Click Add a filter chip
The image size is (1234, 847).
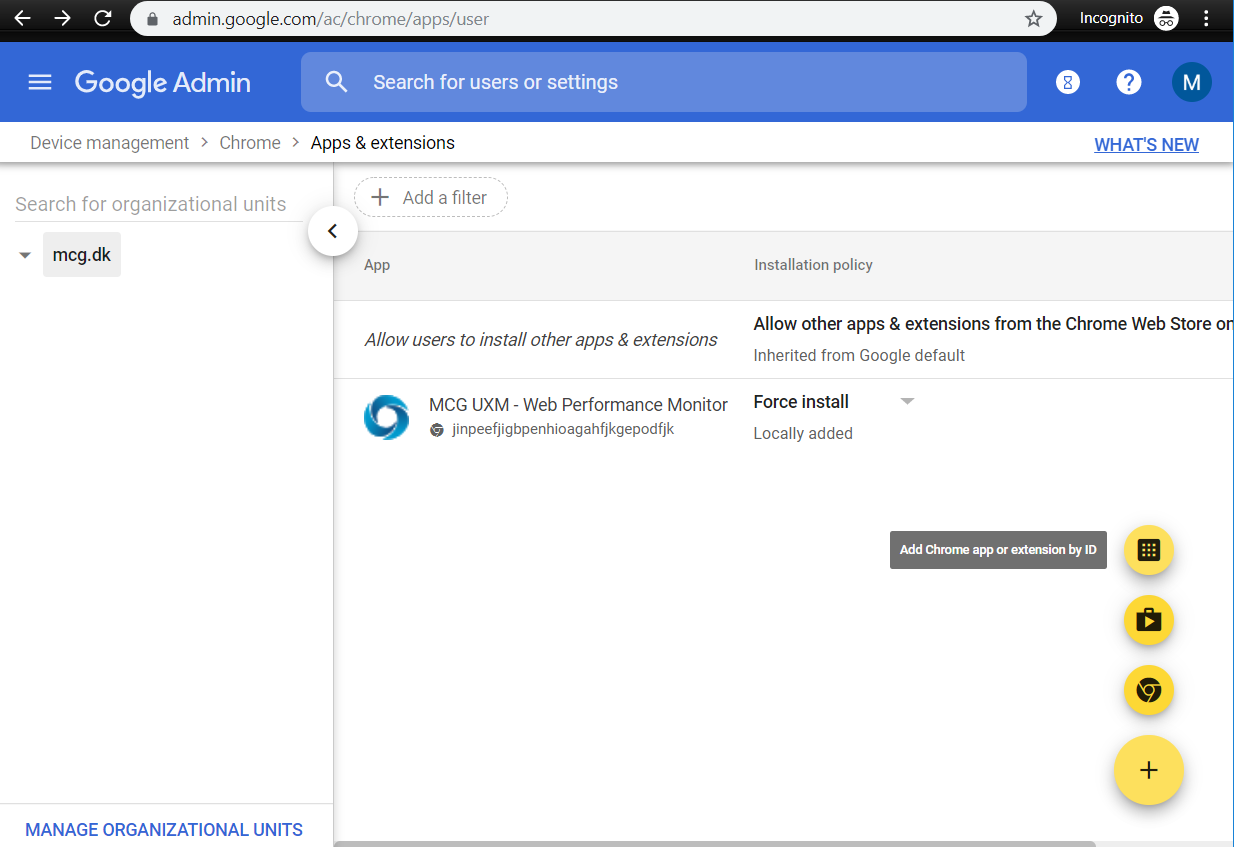click(x=431, y=198)
